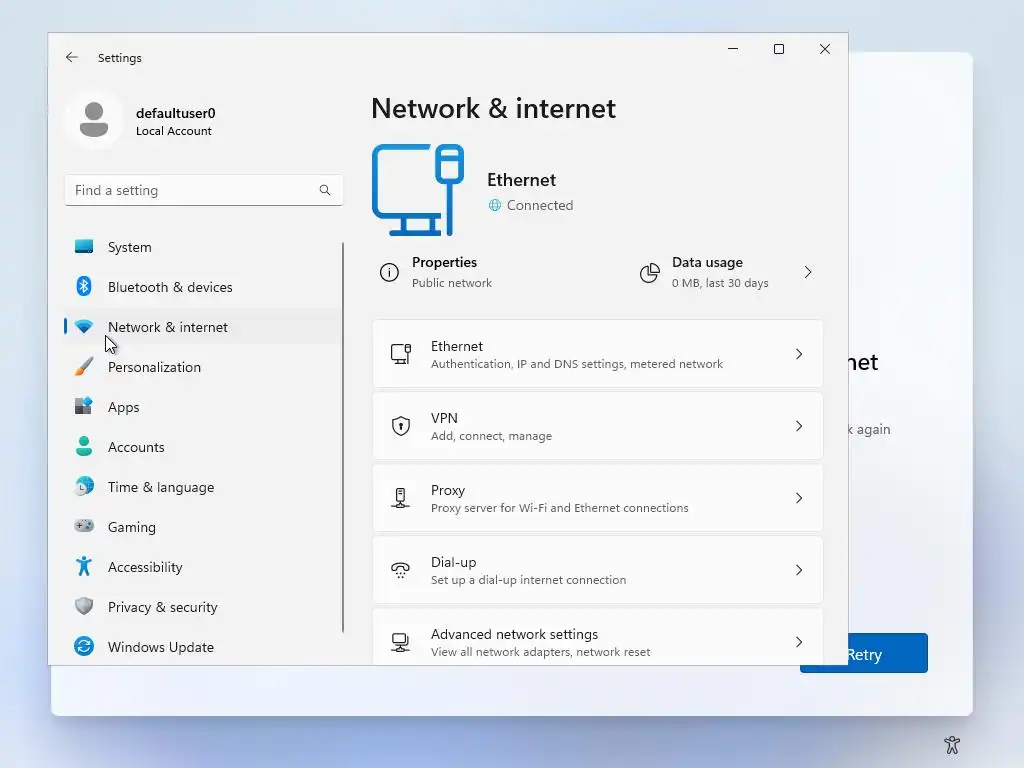This screenshot has height=768, width=1024.
Task: Click the Personalization paintbrush icon
Action: coord(84,366)
